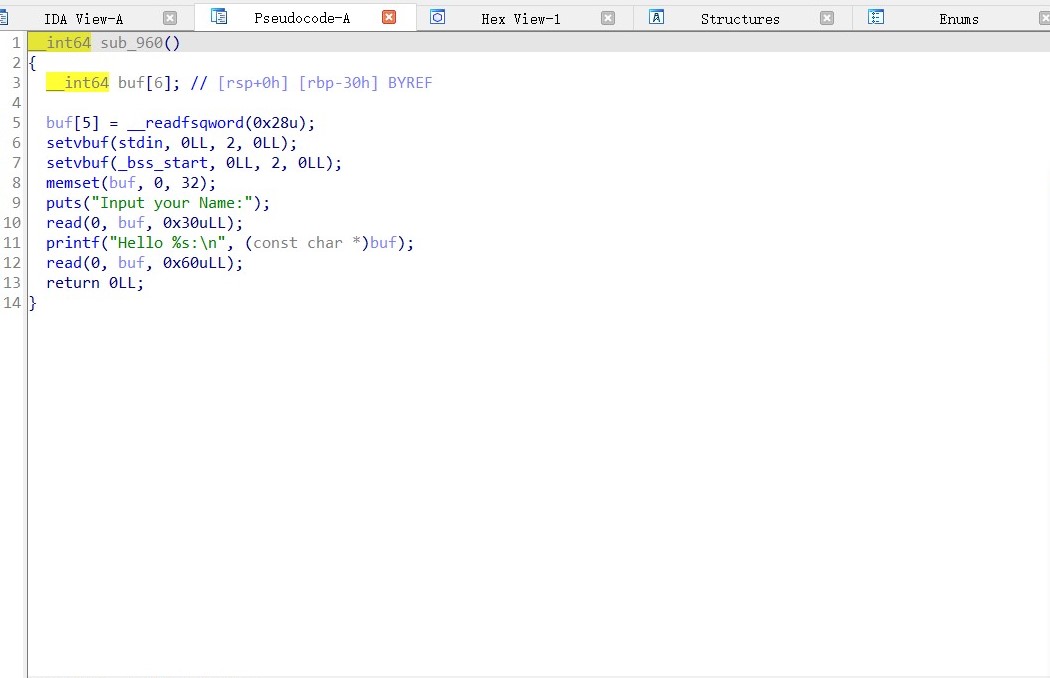Close the Structures tab
The width and height of the screenshot is (1050, 678).
click(827, 18)
